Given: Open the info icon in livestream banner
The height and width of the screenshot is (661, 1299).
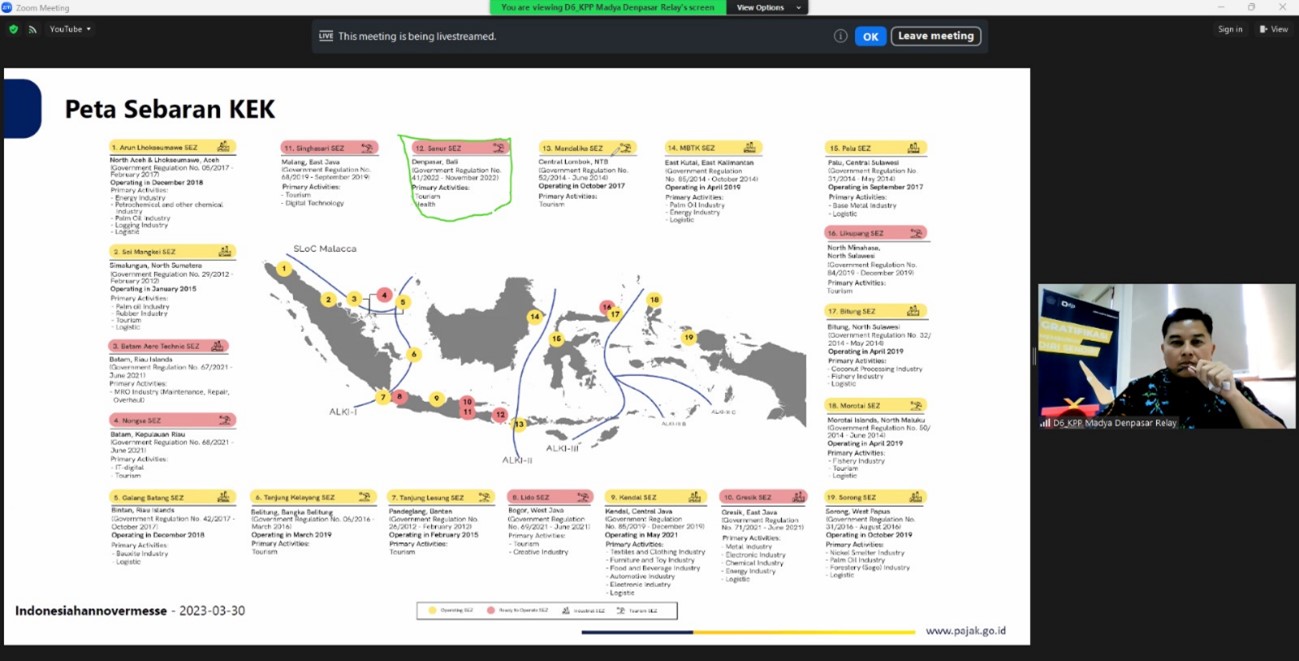Looking at the screenshot, I should [x=840, y=36].
